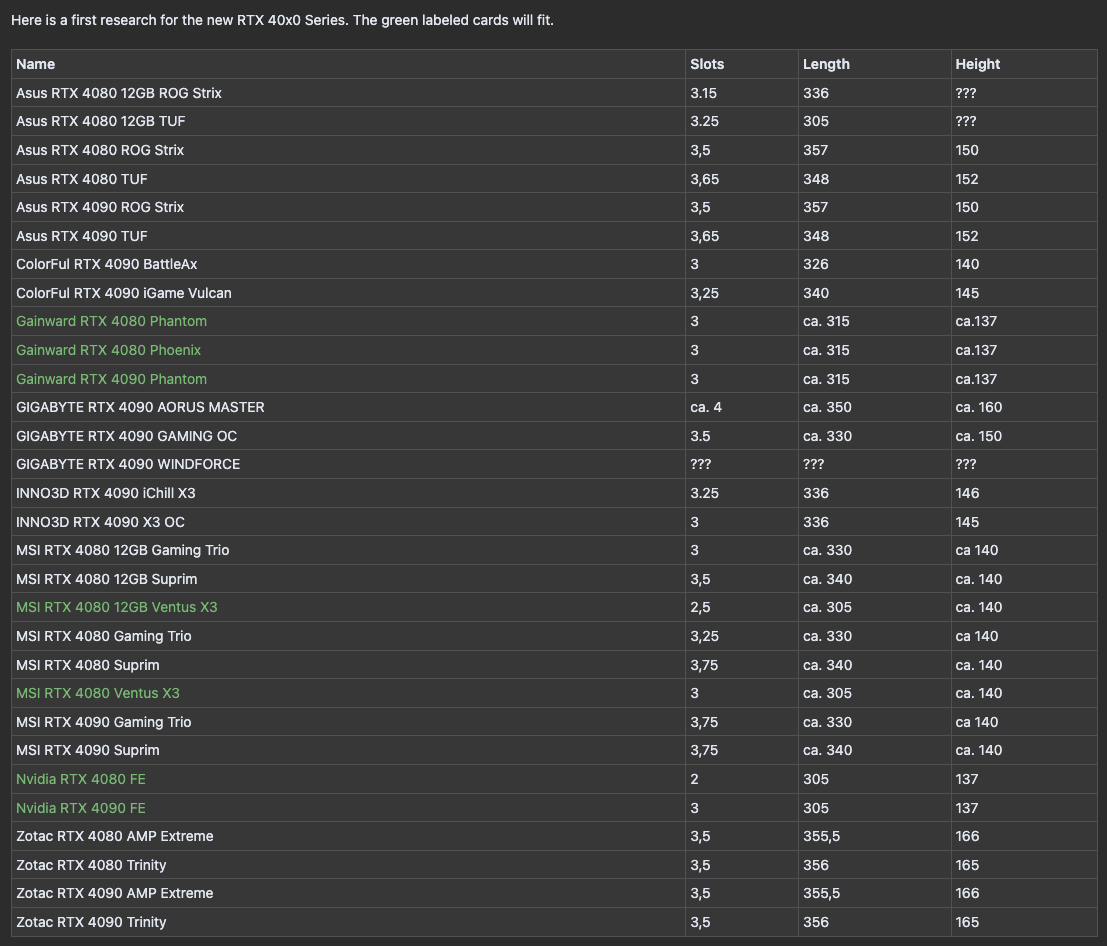Click slots value 2 for Nvidia RTX 4080 FE
Viewport: 1107px width, 946px height.
pyautogui.click(x=695, y=779)
